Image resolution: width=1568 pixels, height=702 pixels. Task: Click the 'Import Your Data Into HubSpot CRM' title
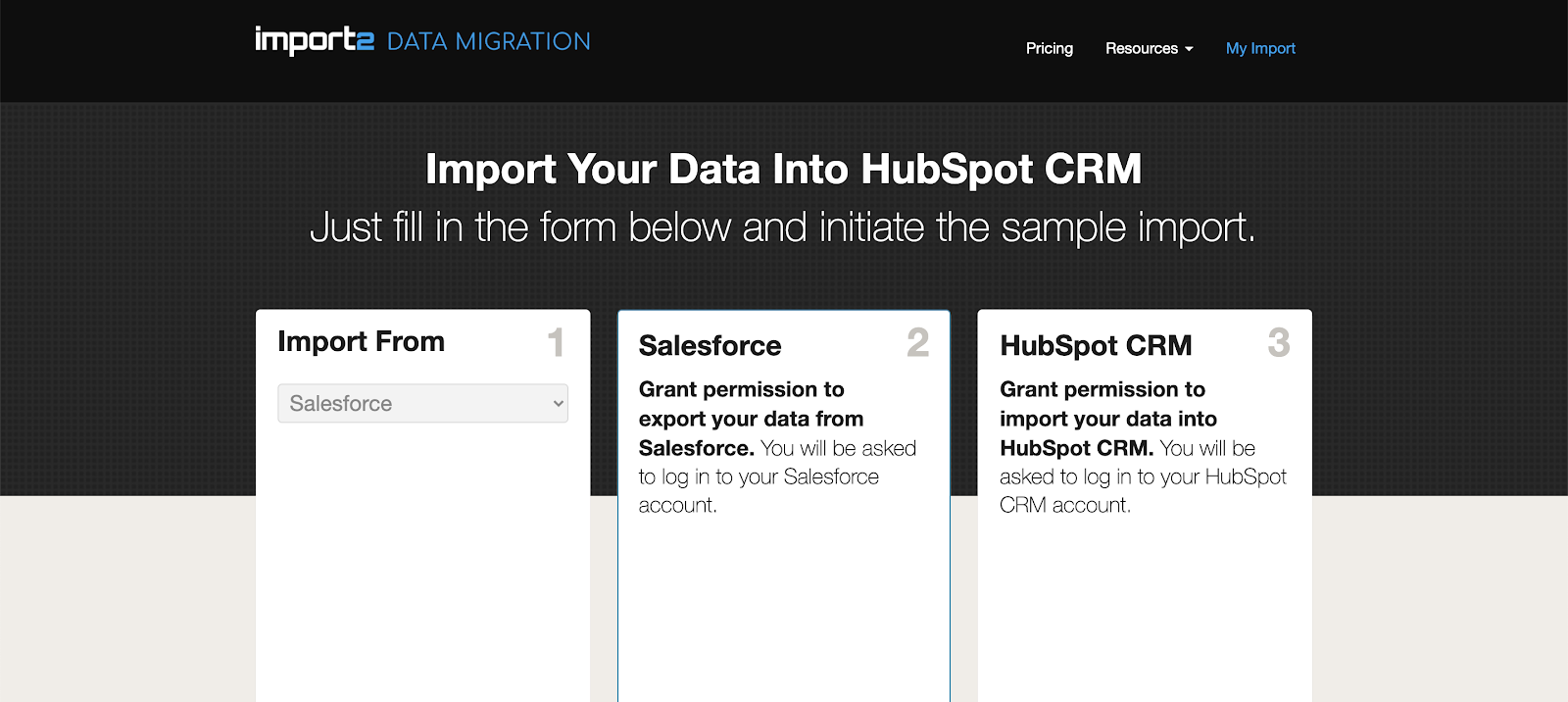pos(783,169)
